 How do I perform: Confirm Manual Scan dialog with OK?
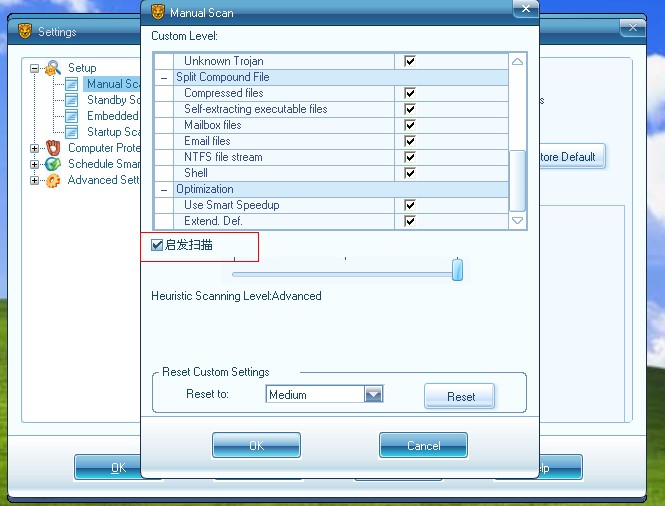[x=257, y=445]
